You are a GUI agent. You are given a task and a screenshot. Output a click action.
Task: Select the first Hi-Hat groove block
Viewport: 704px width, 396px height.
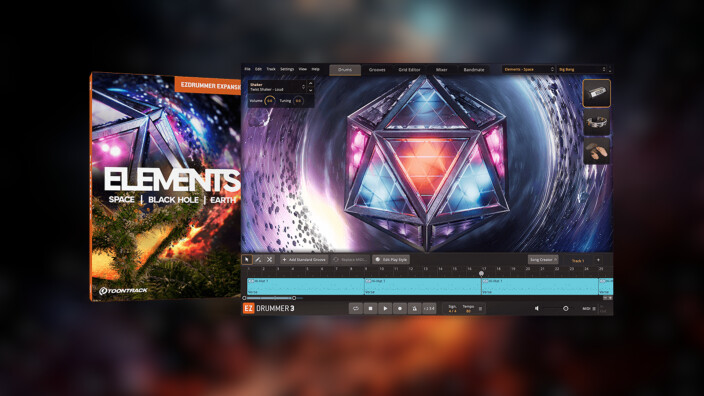tap(305, 286)
